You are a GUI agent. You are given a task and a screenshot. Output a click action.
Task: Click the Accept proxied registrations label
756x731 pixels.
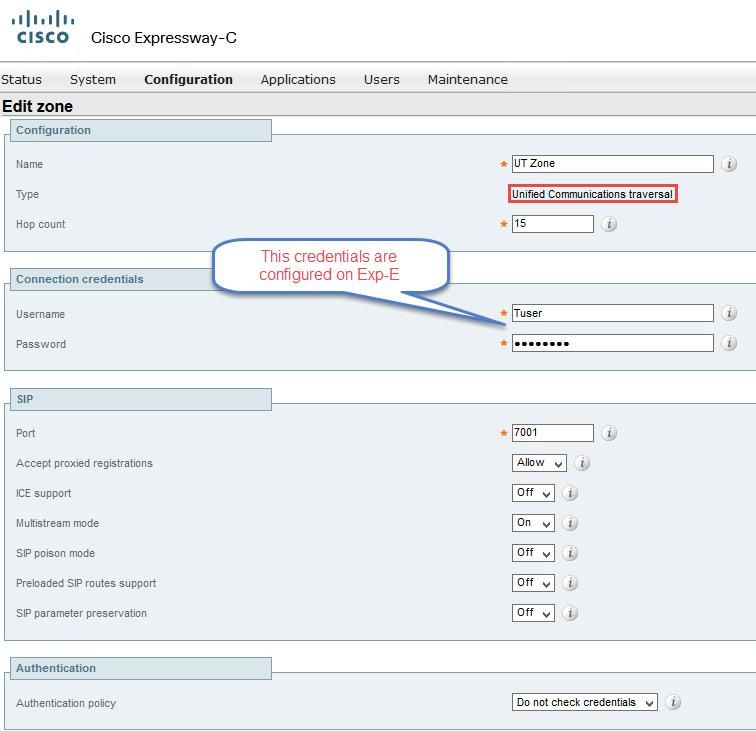pos(84,463)
